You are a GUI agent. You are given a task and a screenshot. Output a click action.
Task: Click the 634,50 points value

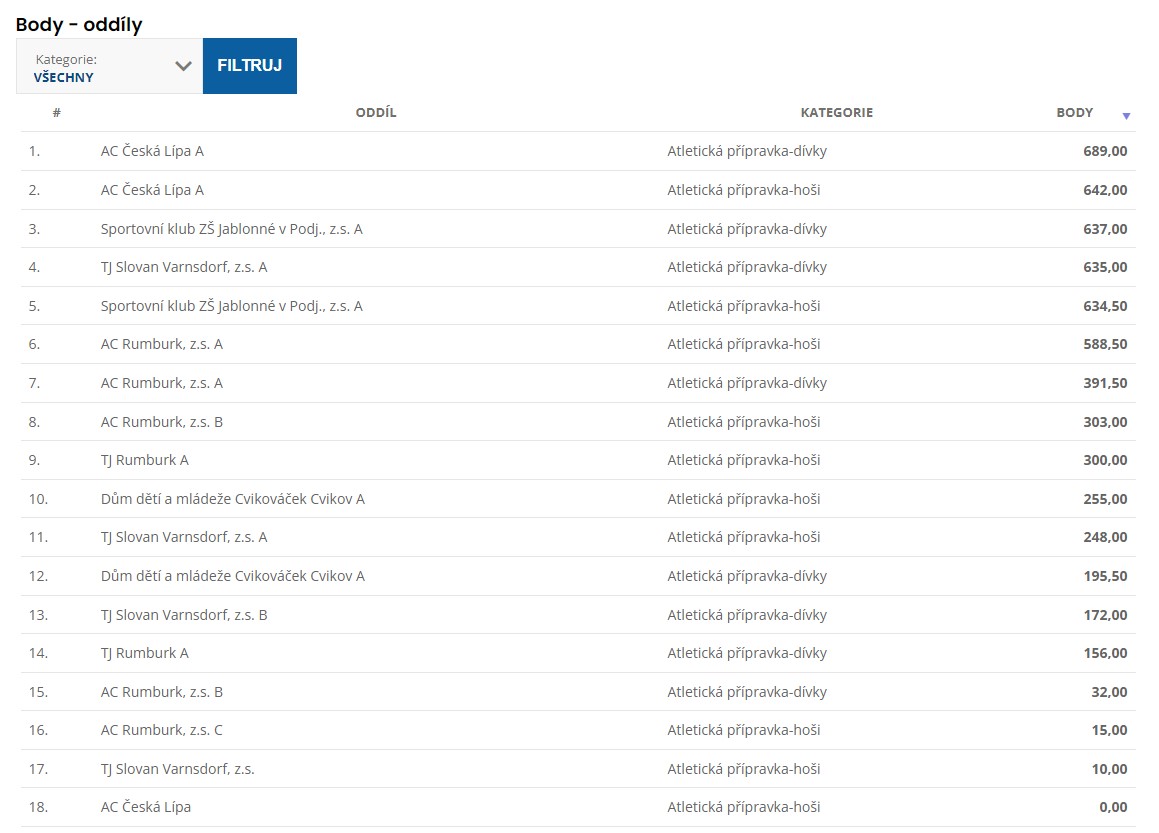pyautogui.click(x=1105, y=306)
